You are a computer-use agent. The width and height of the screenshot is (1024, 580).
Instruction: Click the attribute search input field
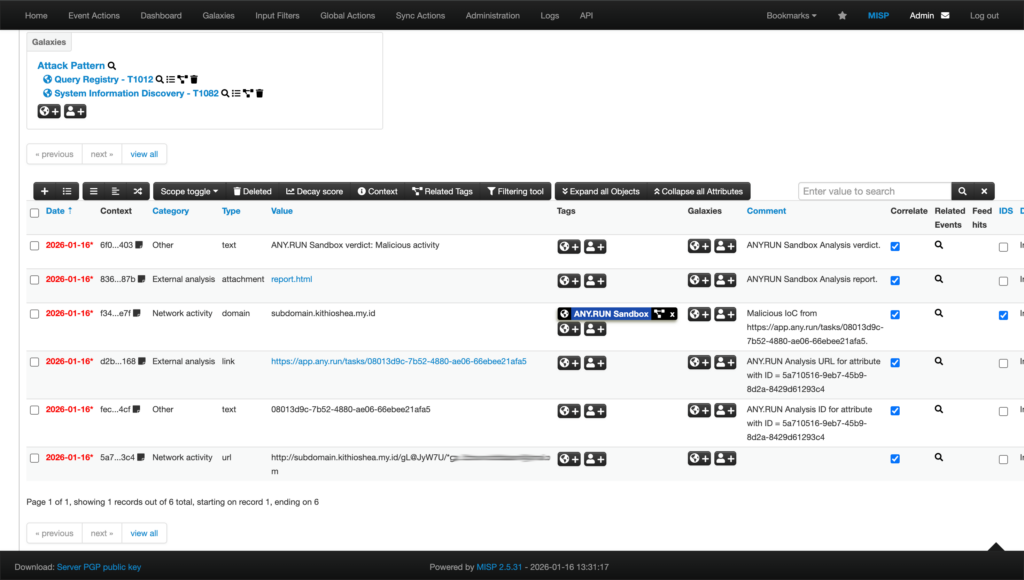(873, 191)
